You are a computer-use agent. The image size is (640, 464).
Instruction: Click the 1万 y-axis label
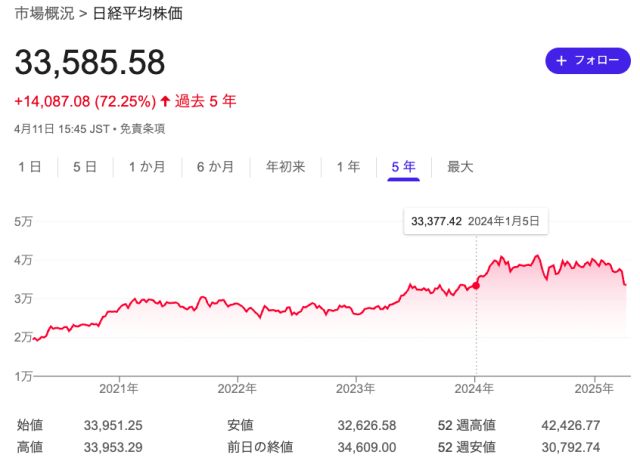pos(23,376)
